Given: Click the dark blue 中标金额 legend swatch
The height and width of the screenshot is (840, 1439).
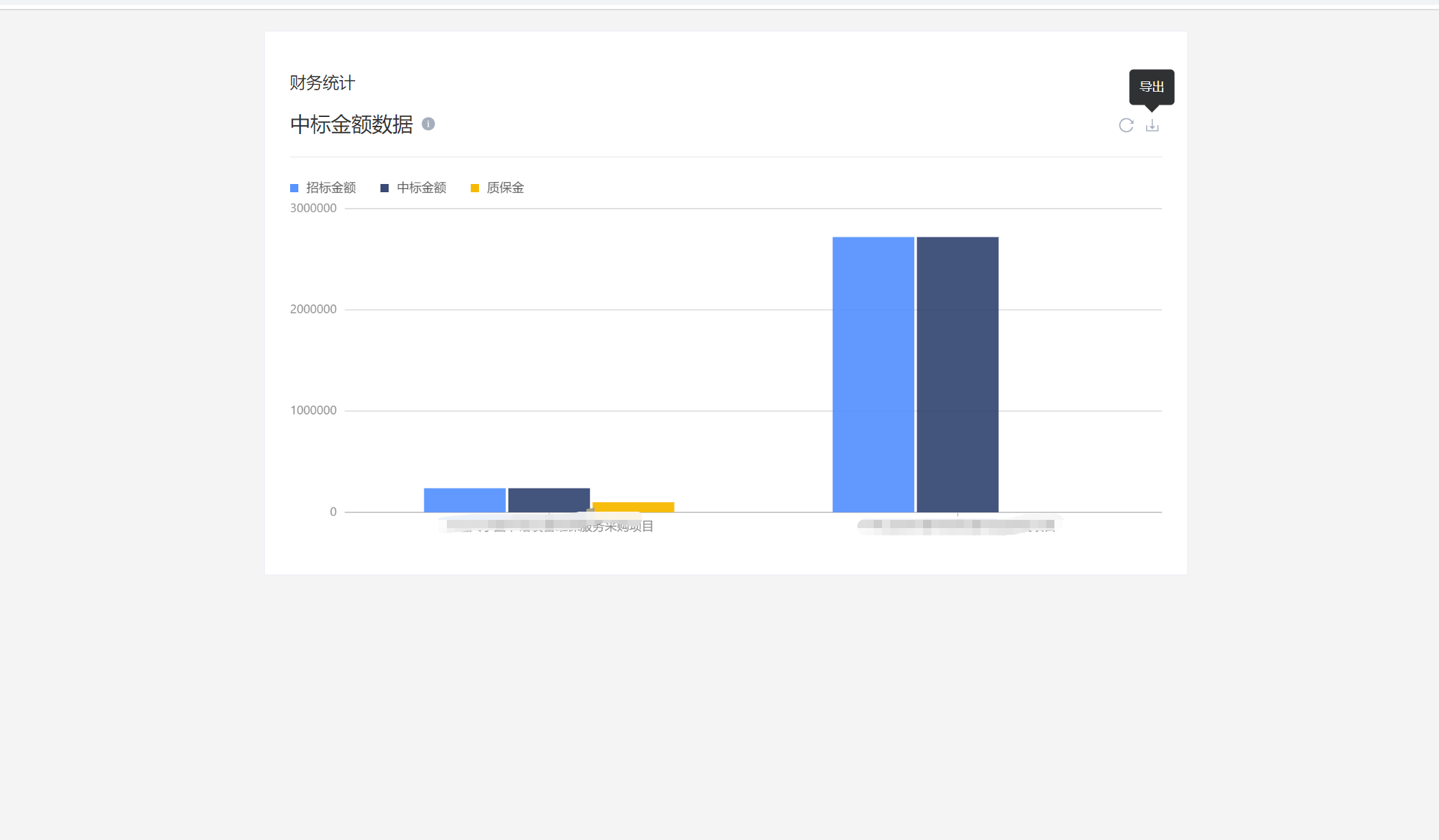Looking at the screenshot, I should pos(385,188).
